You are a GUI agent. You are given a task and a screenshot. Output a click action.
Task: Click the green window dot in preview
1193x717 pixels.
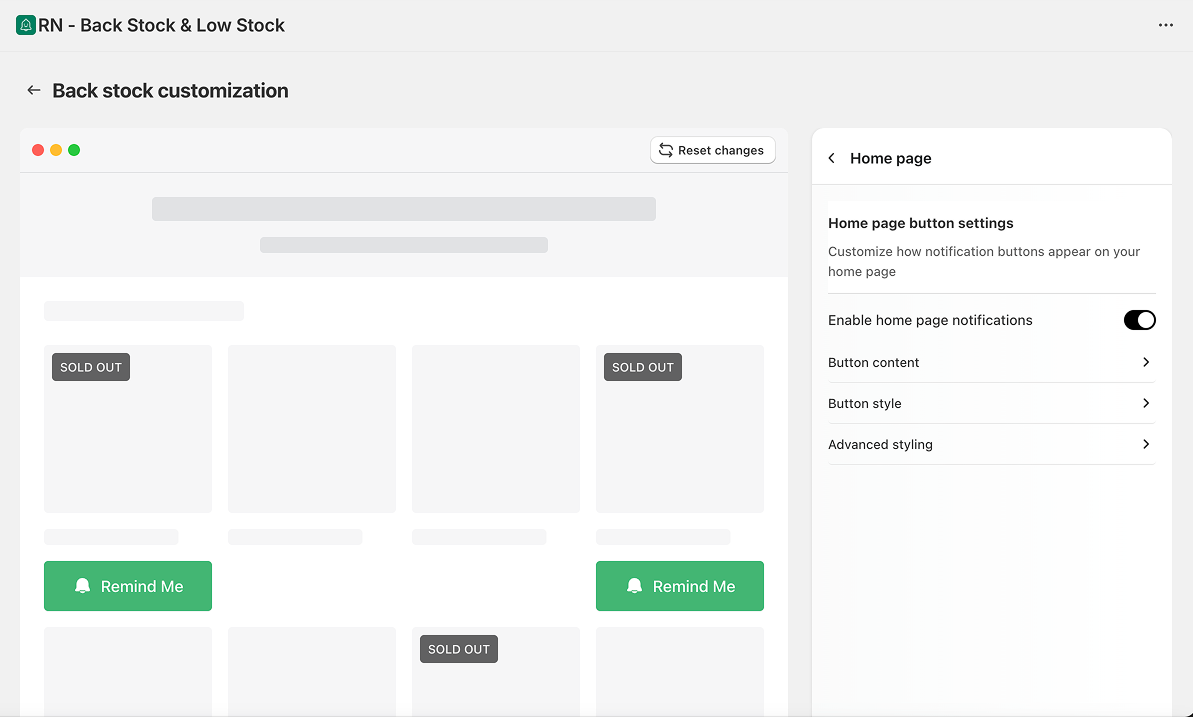coord(74,150)
